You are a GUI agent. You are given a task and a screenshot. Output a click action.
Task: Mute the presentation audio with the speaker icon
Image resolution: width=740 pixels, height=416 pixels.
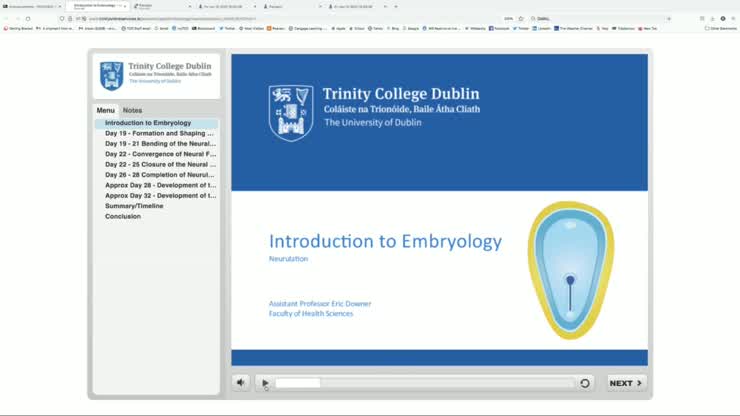click(241, 383)
